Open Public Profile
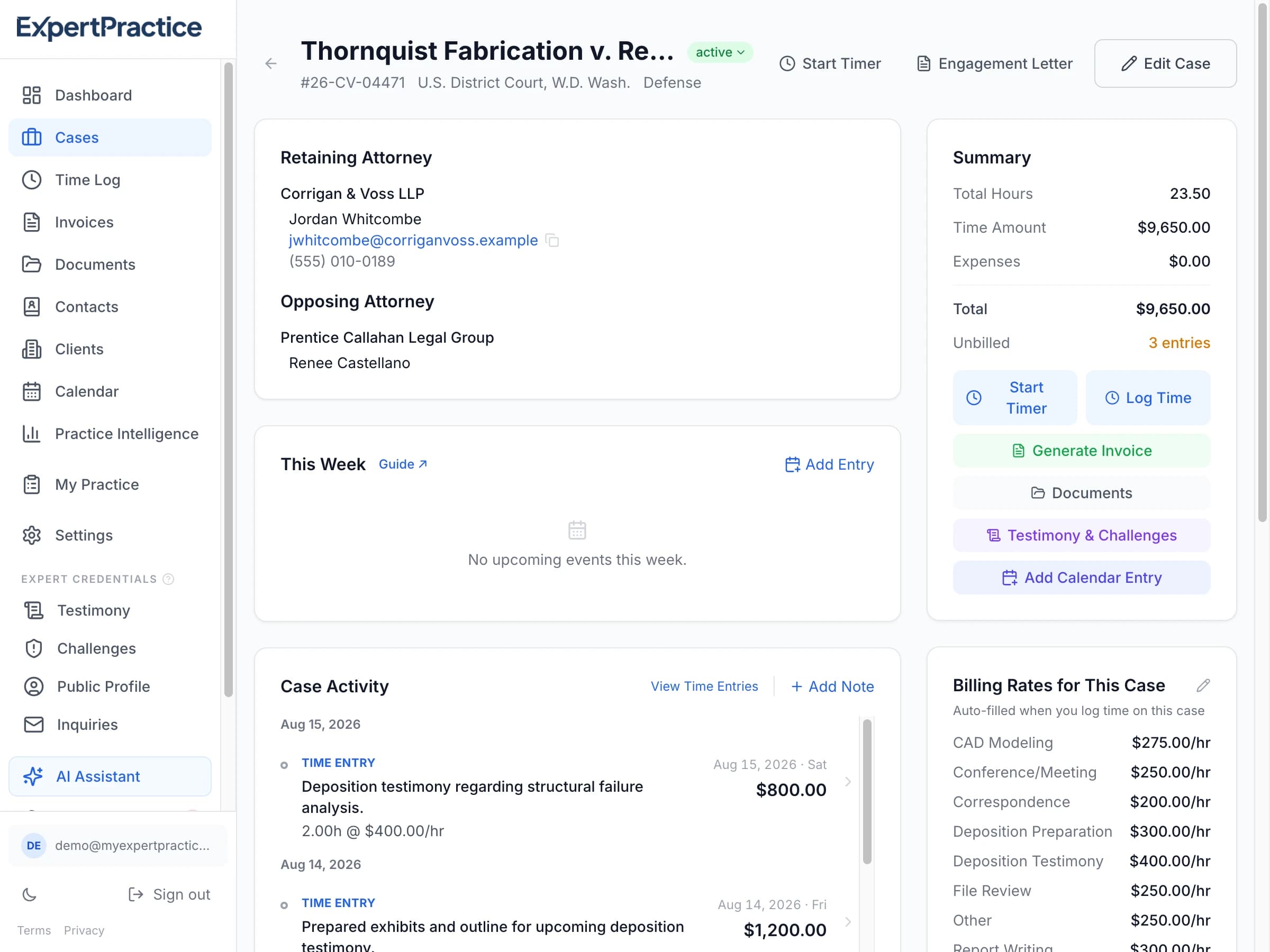Viewport: 1270px width, 952px height. (110, 686)
